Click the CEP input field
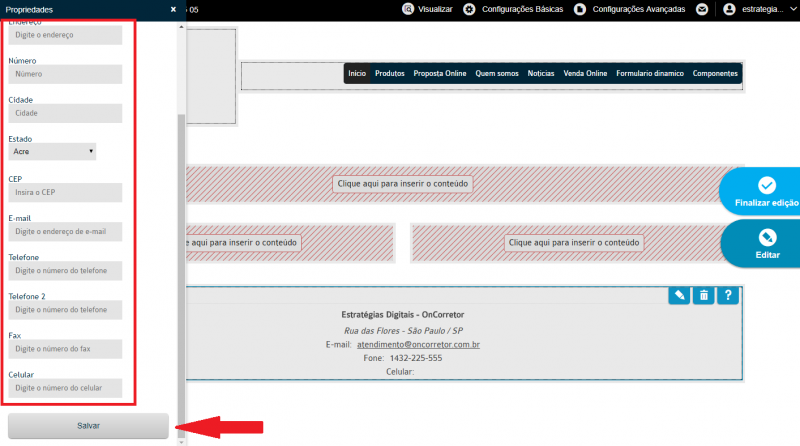Viewport: 800px width, 446px height. (x=65, y=192)
